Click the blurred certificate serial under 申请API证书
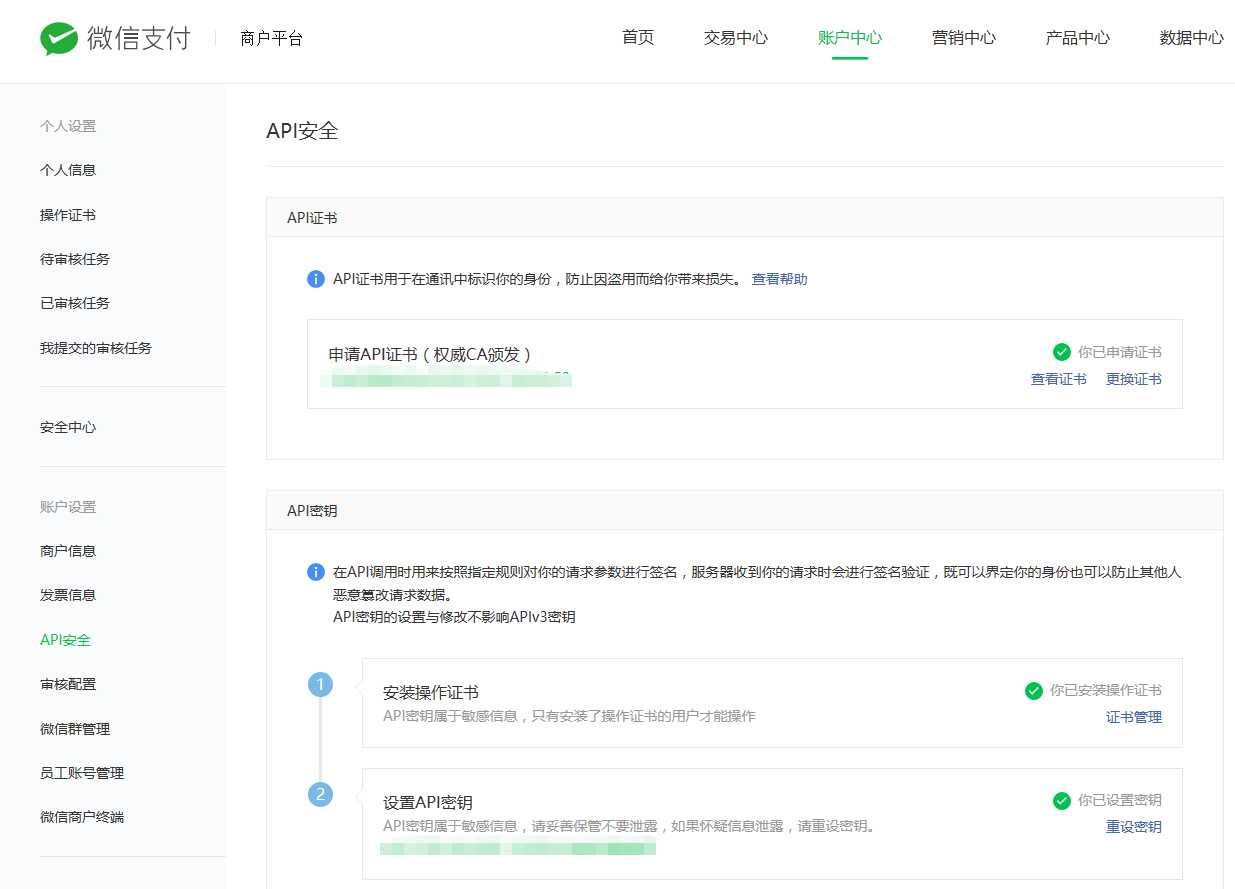The width and height of the screenshot is (1235, 889). click(x=446, y=379)
